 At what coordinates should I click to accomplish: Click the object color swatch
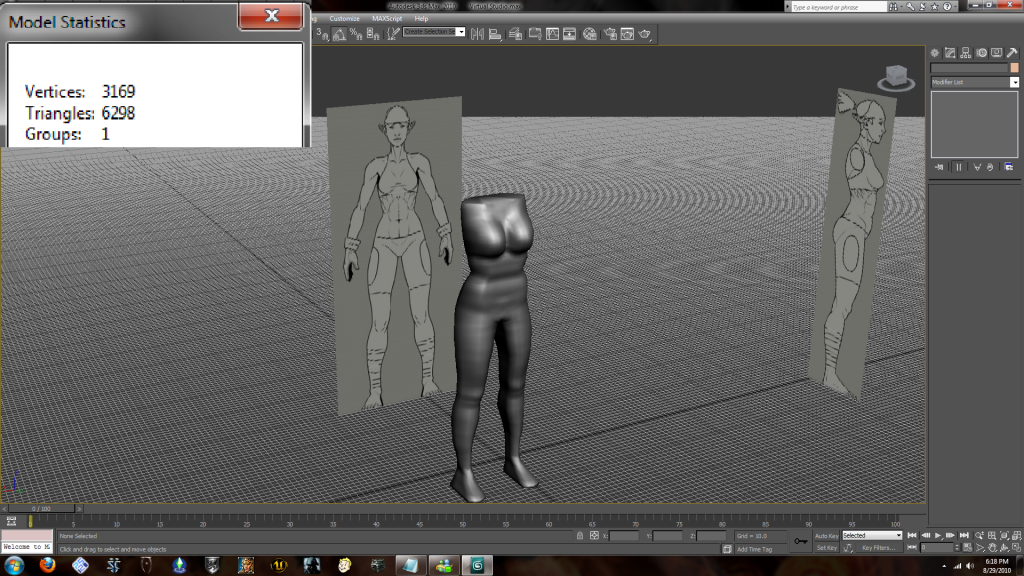1014,68
